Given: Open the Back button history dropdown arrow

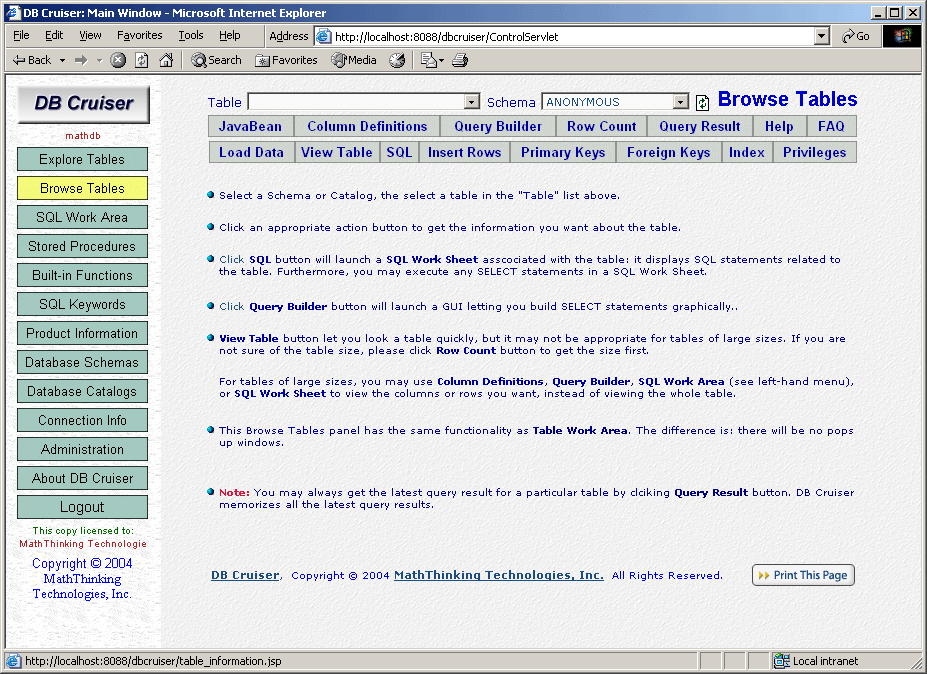Looking at the screenshot, I should (x=62, y=60).
